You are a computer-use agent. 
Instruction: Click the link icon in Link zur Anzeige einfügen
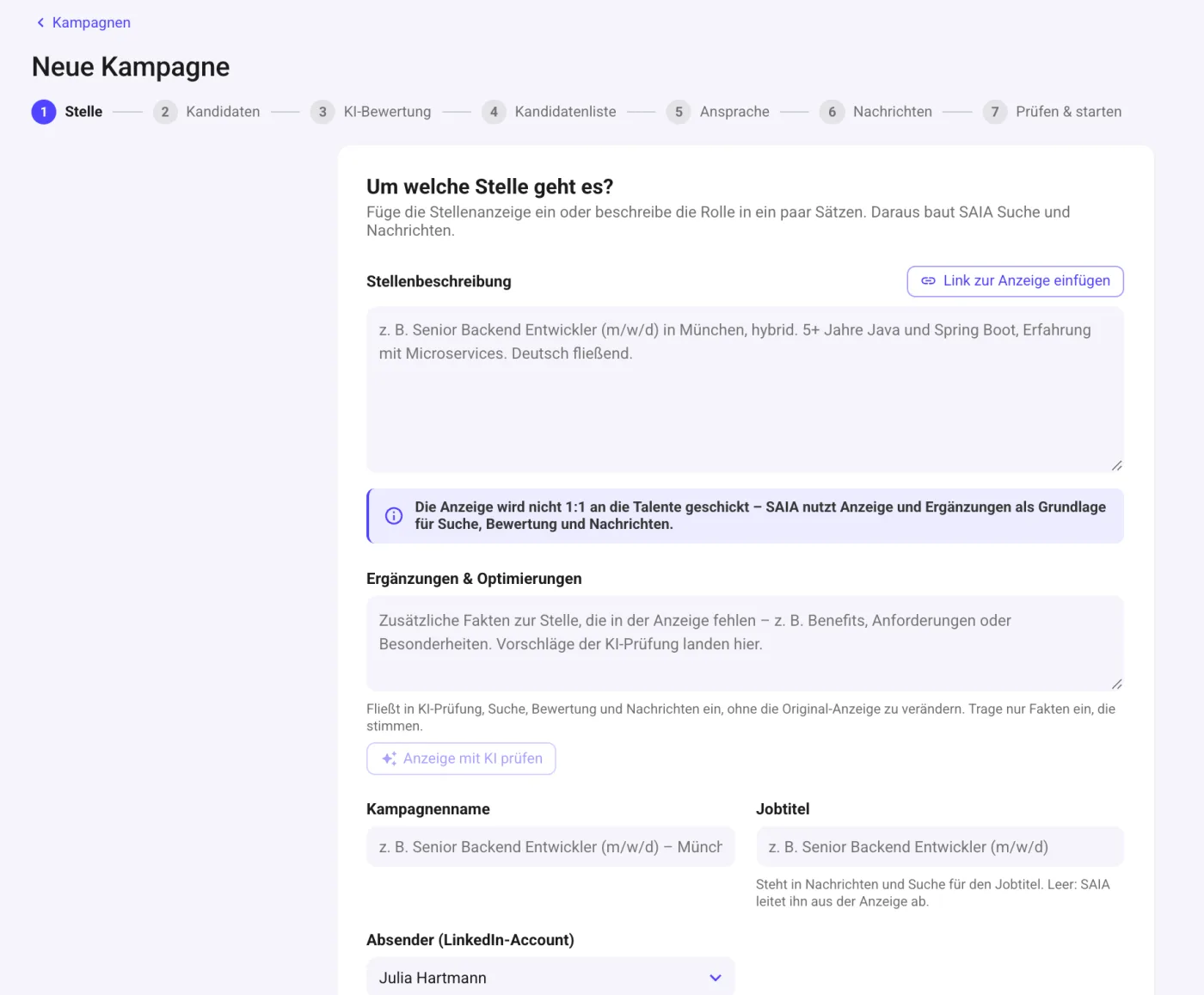tap(928, 281)
